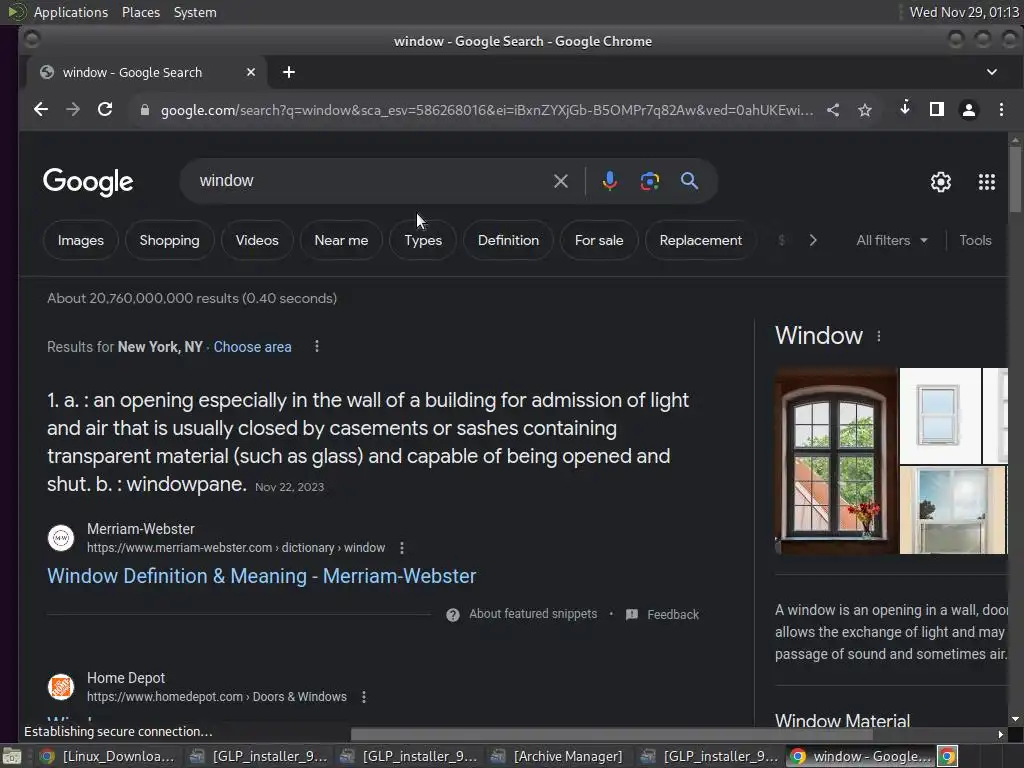Switch to Linux_Downloa taskbar window
The image size is (1024, 768).
(x=107, y=756)
